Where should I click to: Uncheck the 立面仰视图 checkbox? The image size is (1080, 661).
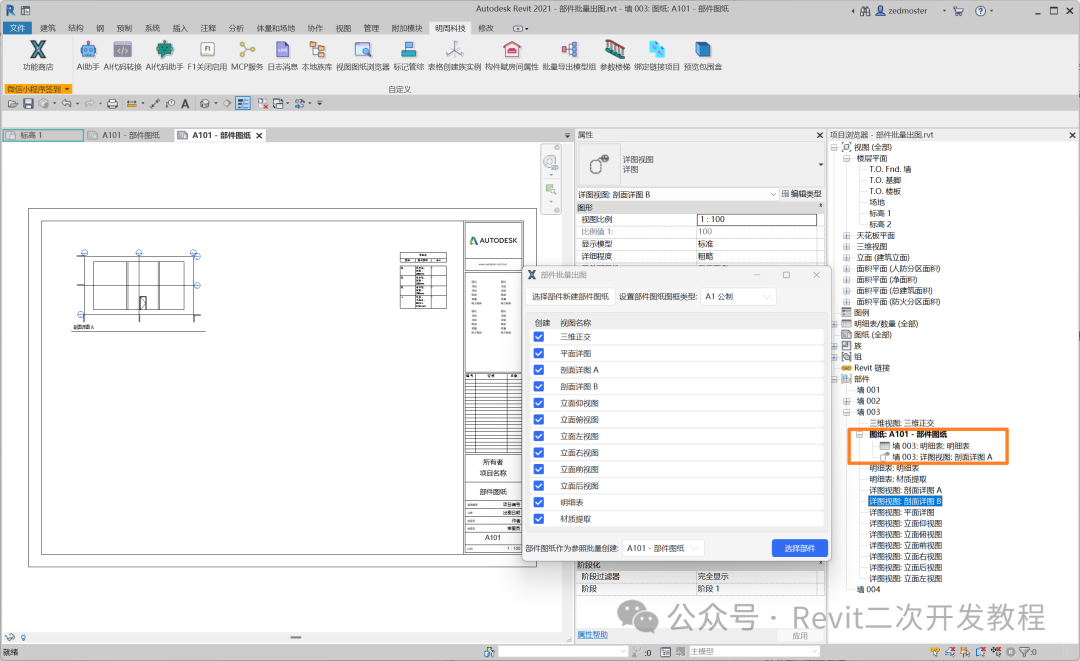tap(539, 403)
